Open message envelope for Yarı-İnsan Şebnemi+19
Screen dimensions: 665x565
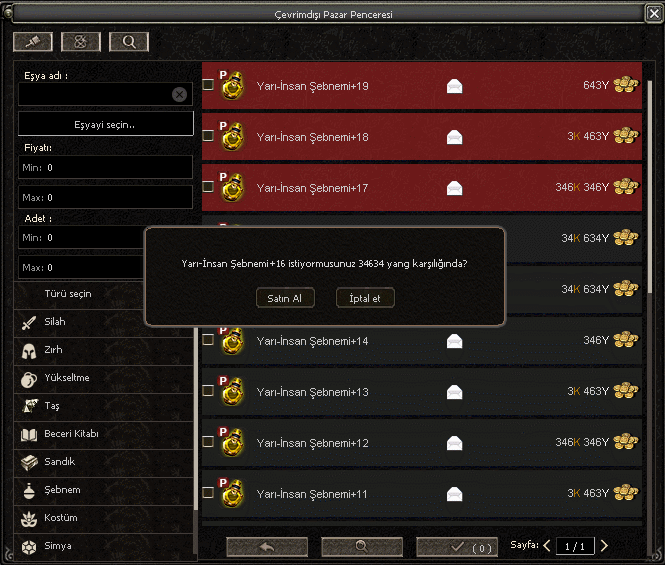pyautogui.click(x=454, y=86)
